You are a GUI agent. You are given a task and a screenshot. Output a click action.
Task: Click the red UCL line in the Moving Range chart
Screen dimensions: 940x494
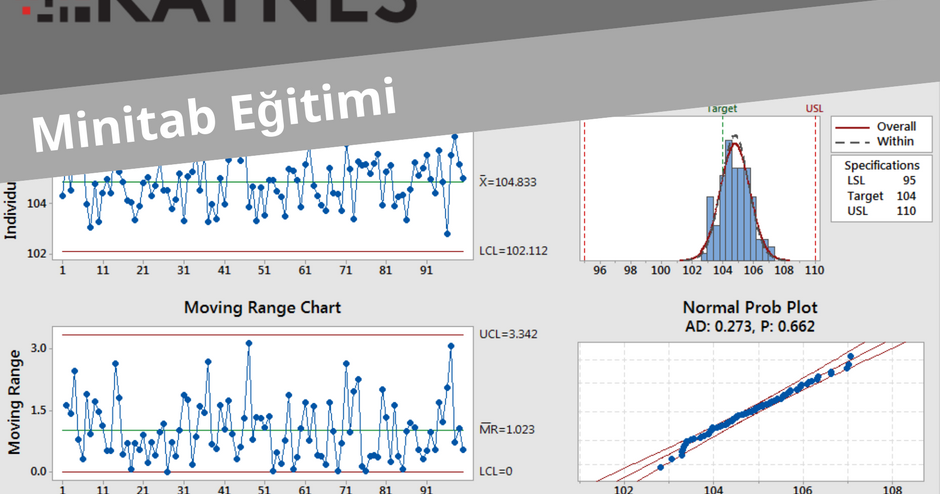point(263,335)
